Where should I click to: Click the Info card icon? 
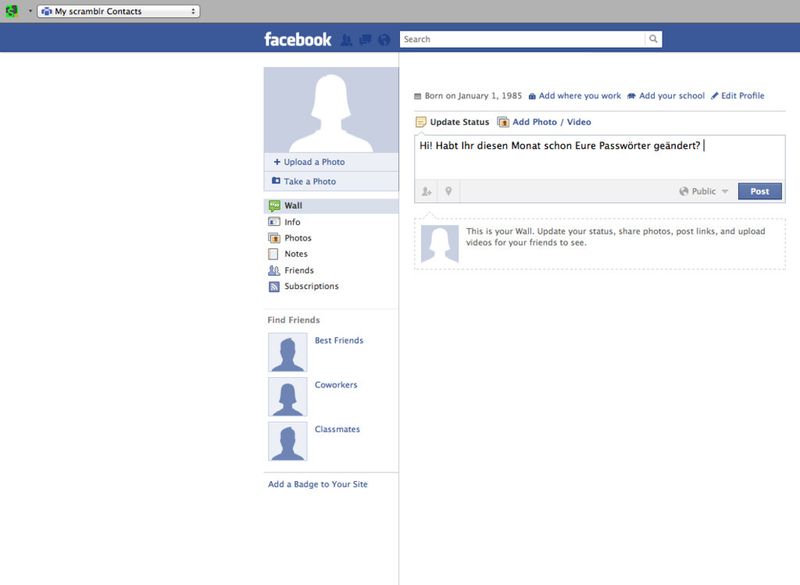point(274,222)
